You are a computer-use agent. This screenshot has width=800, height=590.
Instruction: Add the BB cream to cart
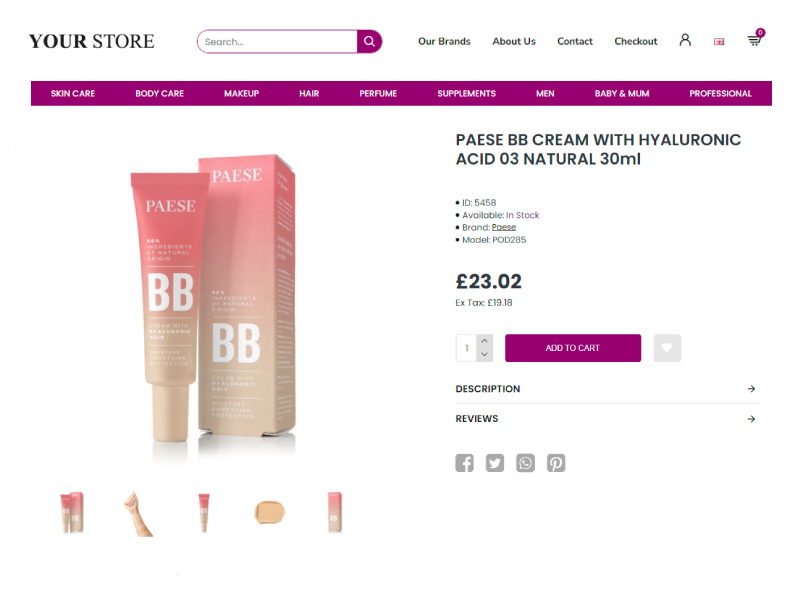point(572,348)
